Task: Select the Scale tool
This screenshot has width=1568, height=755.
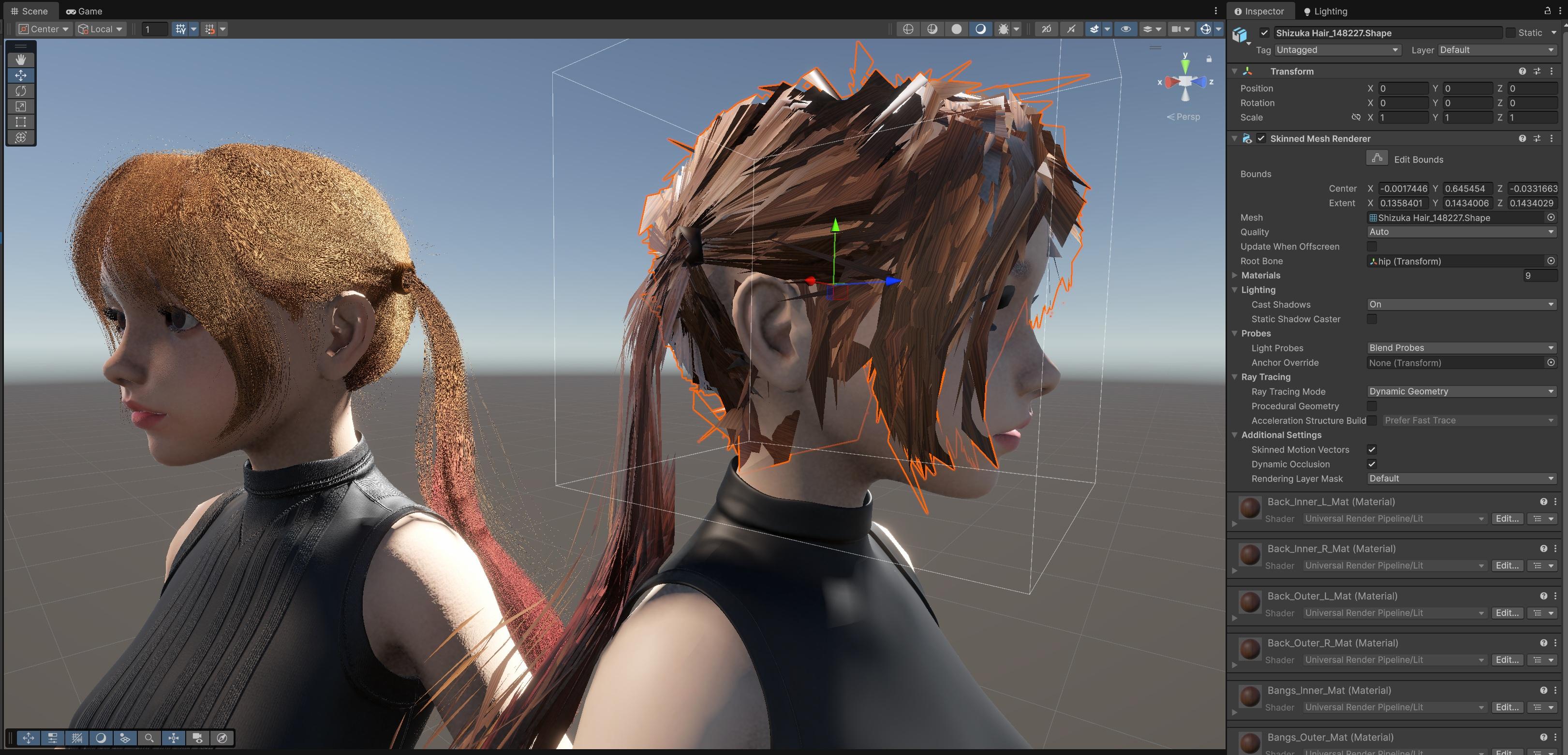Action: (x=21, y=106)
